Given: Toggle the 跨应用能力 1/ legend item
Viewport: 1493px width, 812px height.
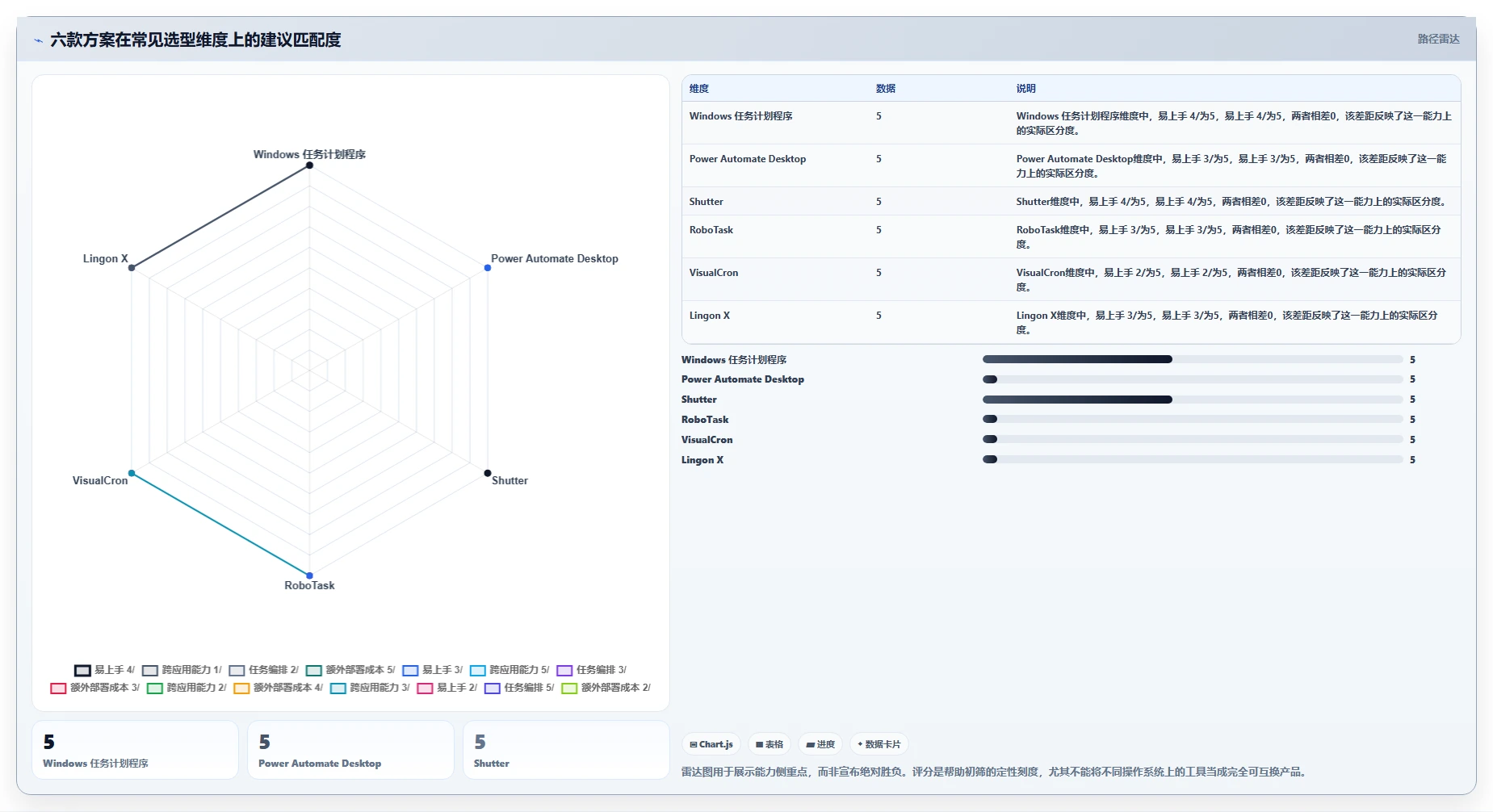Looking at the screenshot, I should tap(182, 670).
